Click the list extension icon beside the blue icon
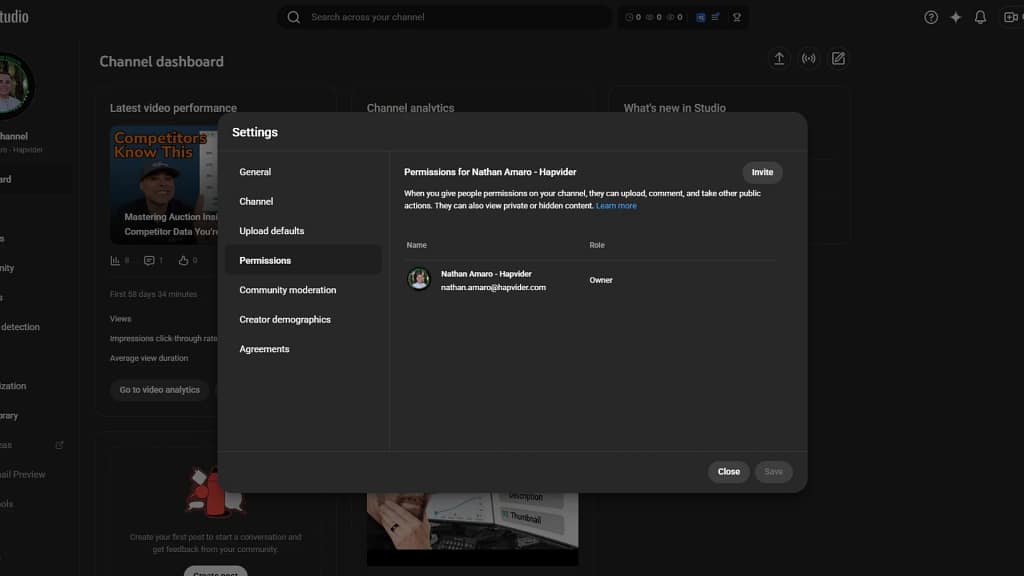 click(x=716, y=17)
